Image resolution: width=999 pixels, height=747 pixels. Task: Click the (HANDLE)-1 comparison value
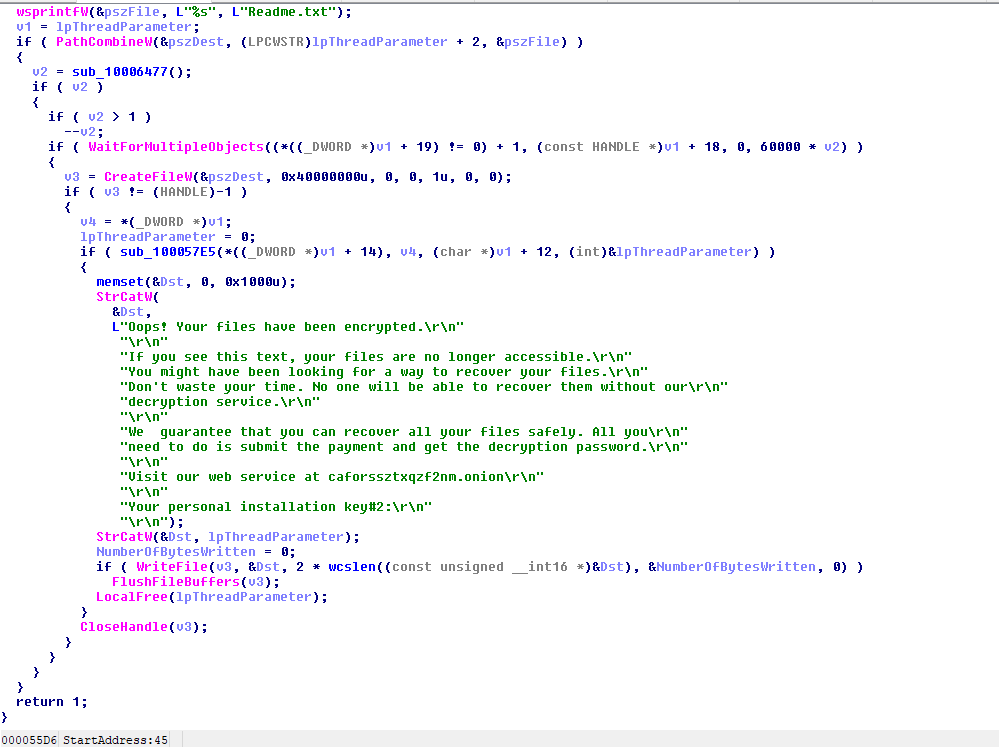coord(192,192)
